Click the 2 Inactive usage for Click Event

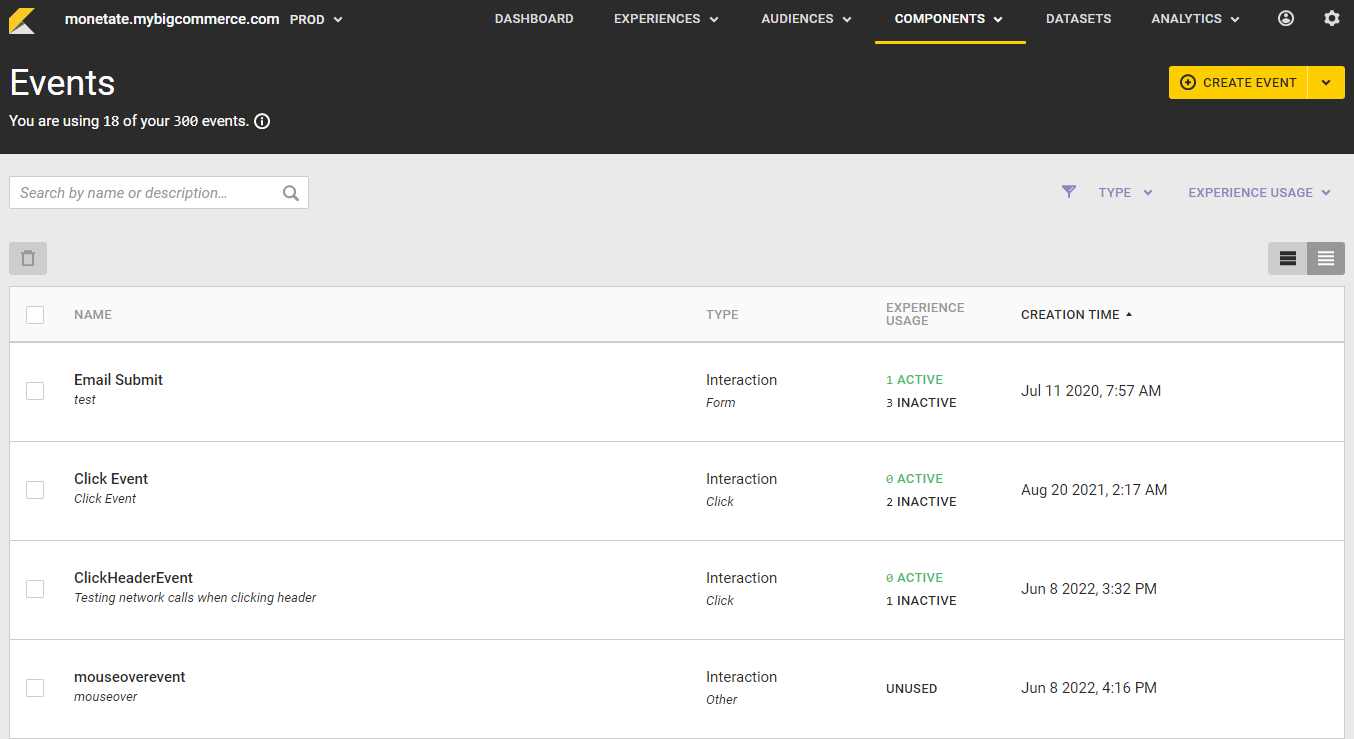point(921,502)
